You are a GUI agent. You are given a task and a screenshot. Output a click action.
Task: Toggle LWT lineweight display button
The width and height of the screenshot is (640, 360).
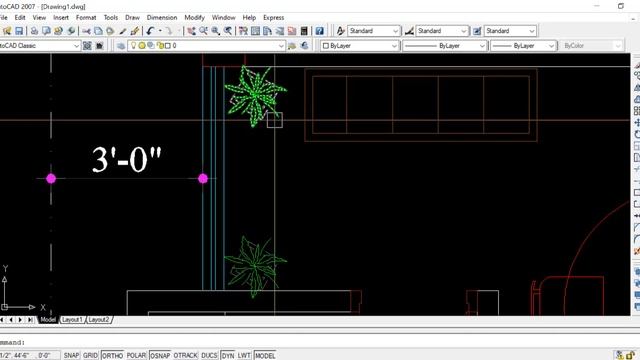(244, 356)
